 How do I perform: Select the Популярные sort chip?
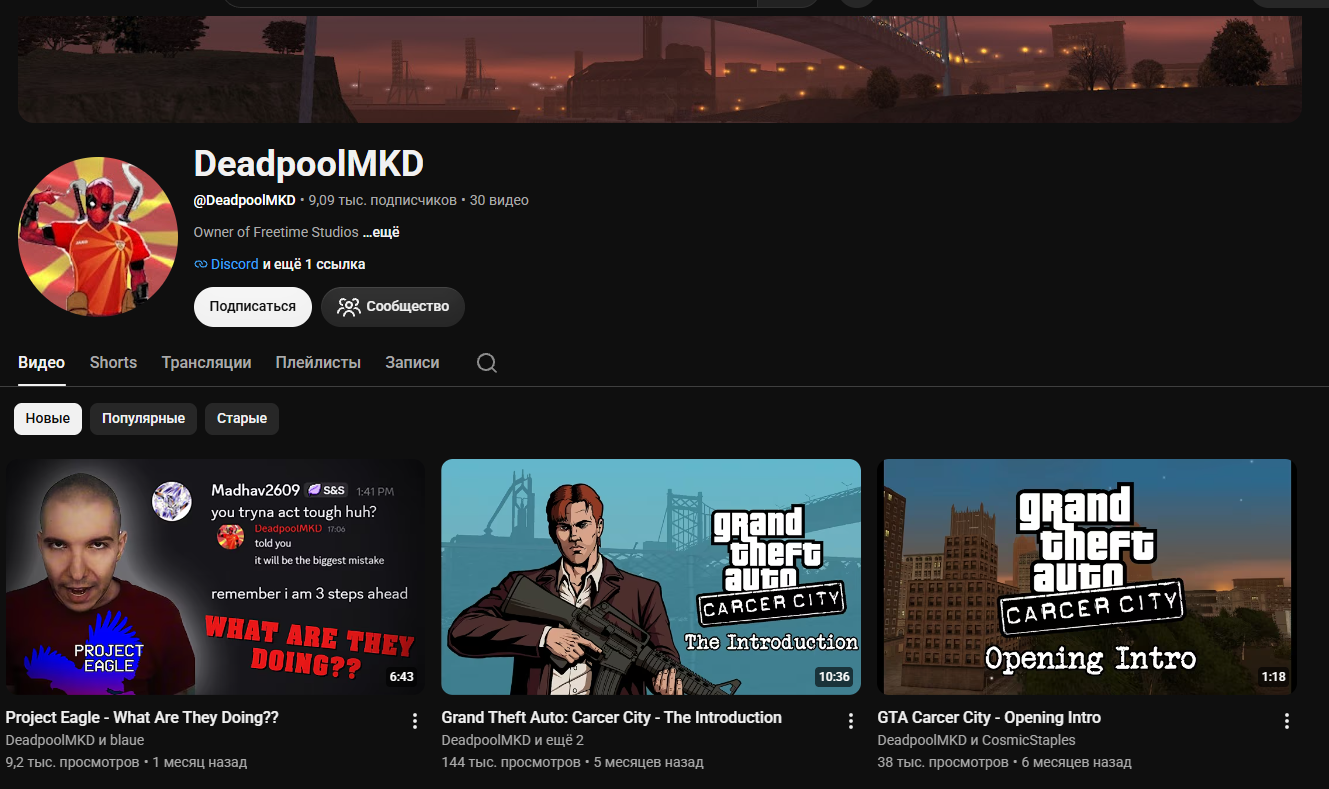143,419
